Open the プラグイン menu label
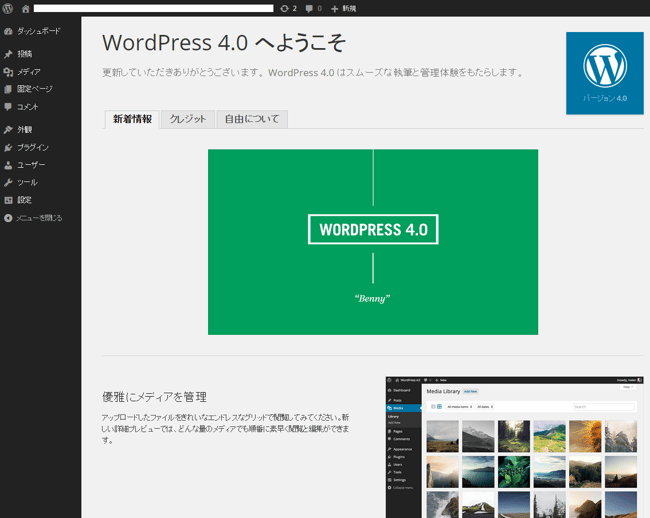Image resolution: width=650 pixels, height=518 pixels. click(x=33, y=148)
